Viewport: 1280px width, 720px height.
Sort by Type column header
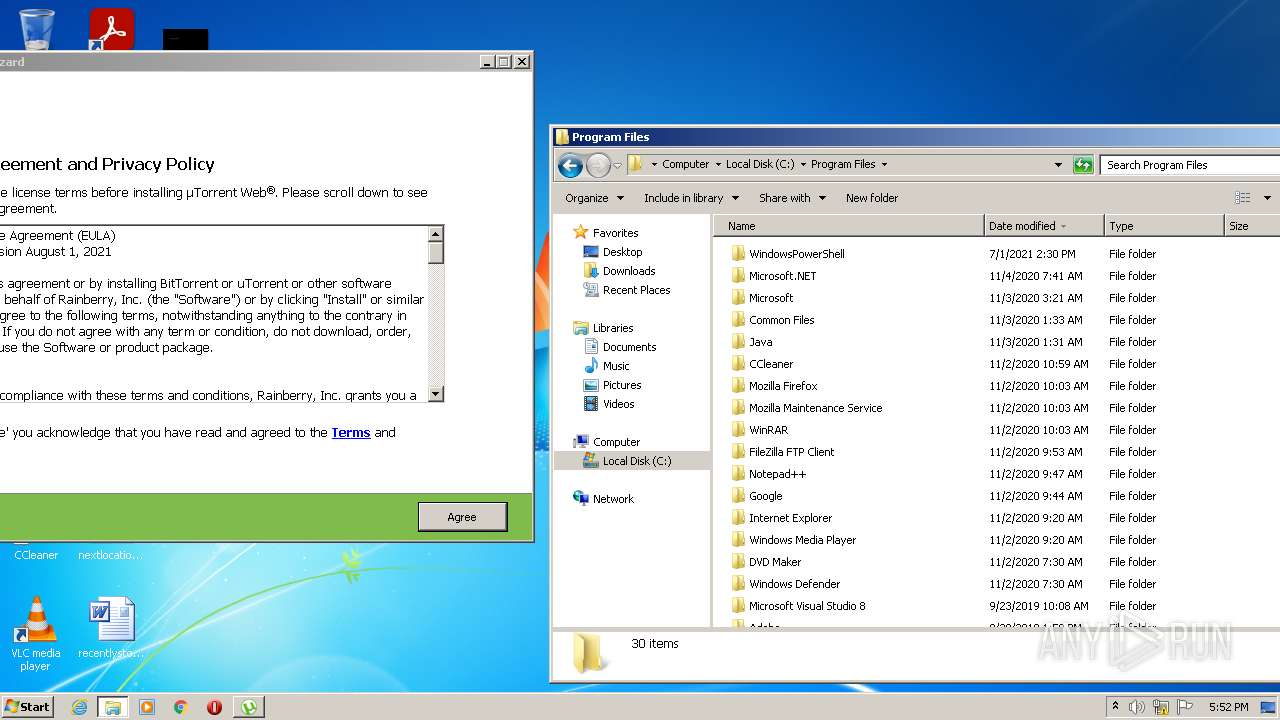click(1164, 226)
